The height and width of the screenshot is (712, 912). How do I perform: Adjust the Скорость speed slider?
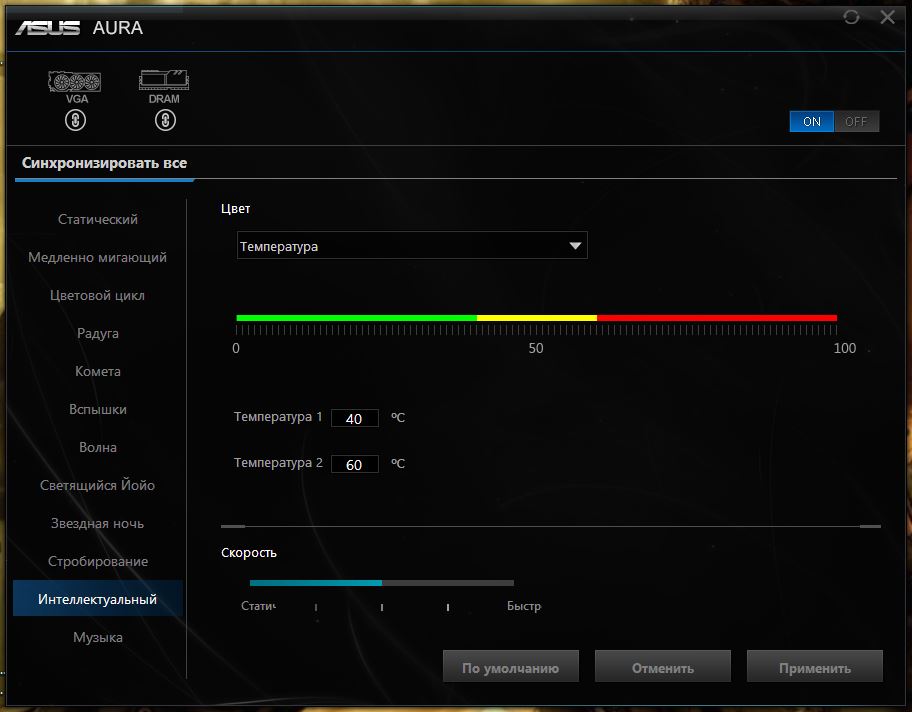[x=382, y=583]
